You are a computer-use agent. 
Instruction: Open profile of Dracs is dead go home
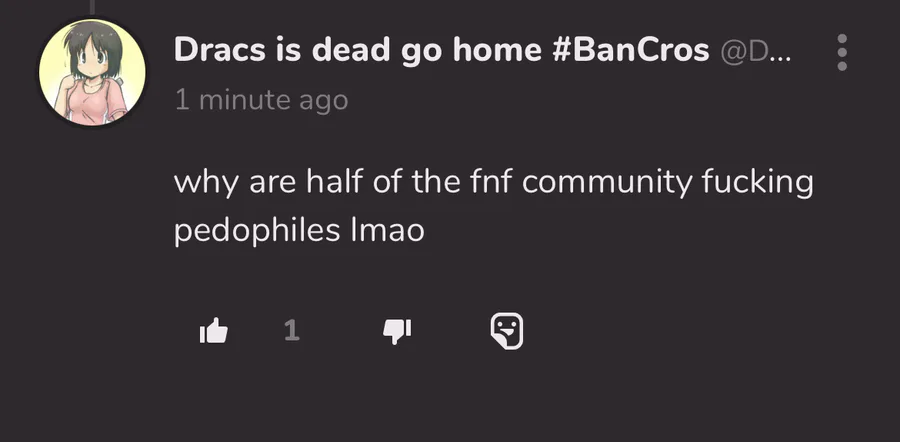441,50
